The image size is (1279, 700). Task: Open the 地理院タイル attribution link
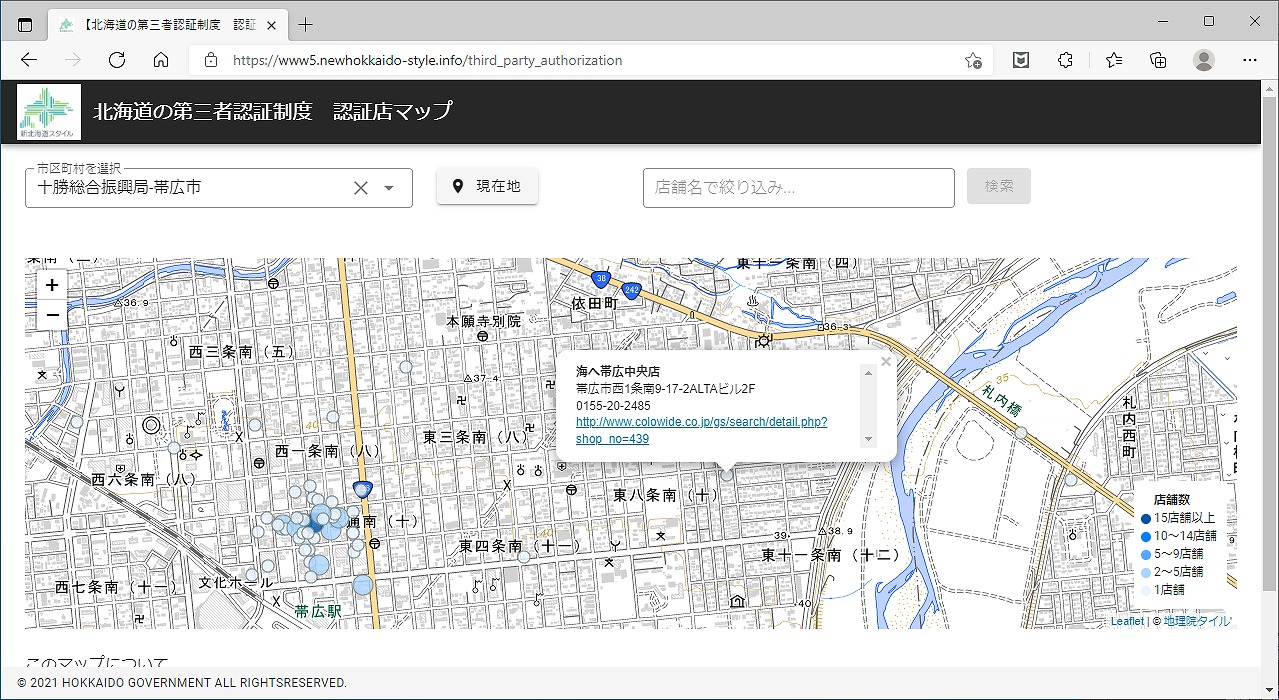1197,621
